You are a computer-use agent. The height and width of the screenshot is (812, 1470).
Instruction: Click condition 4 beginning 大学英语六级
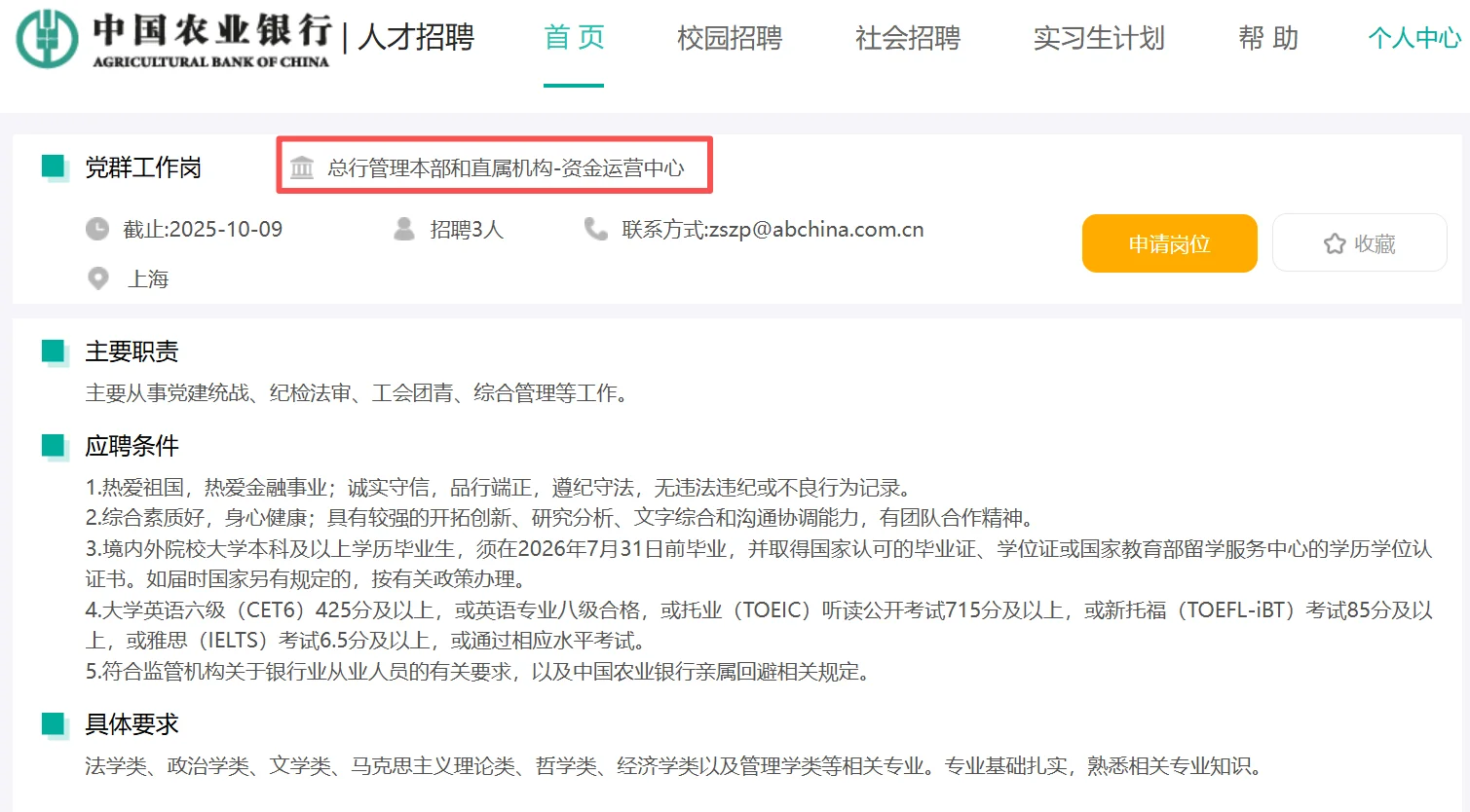point(759,625)
